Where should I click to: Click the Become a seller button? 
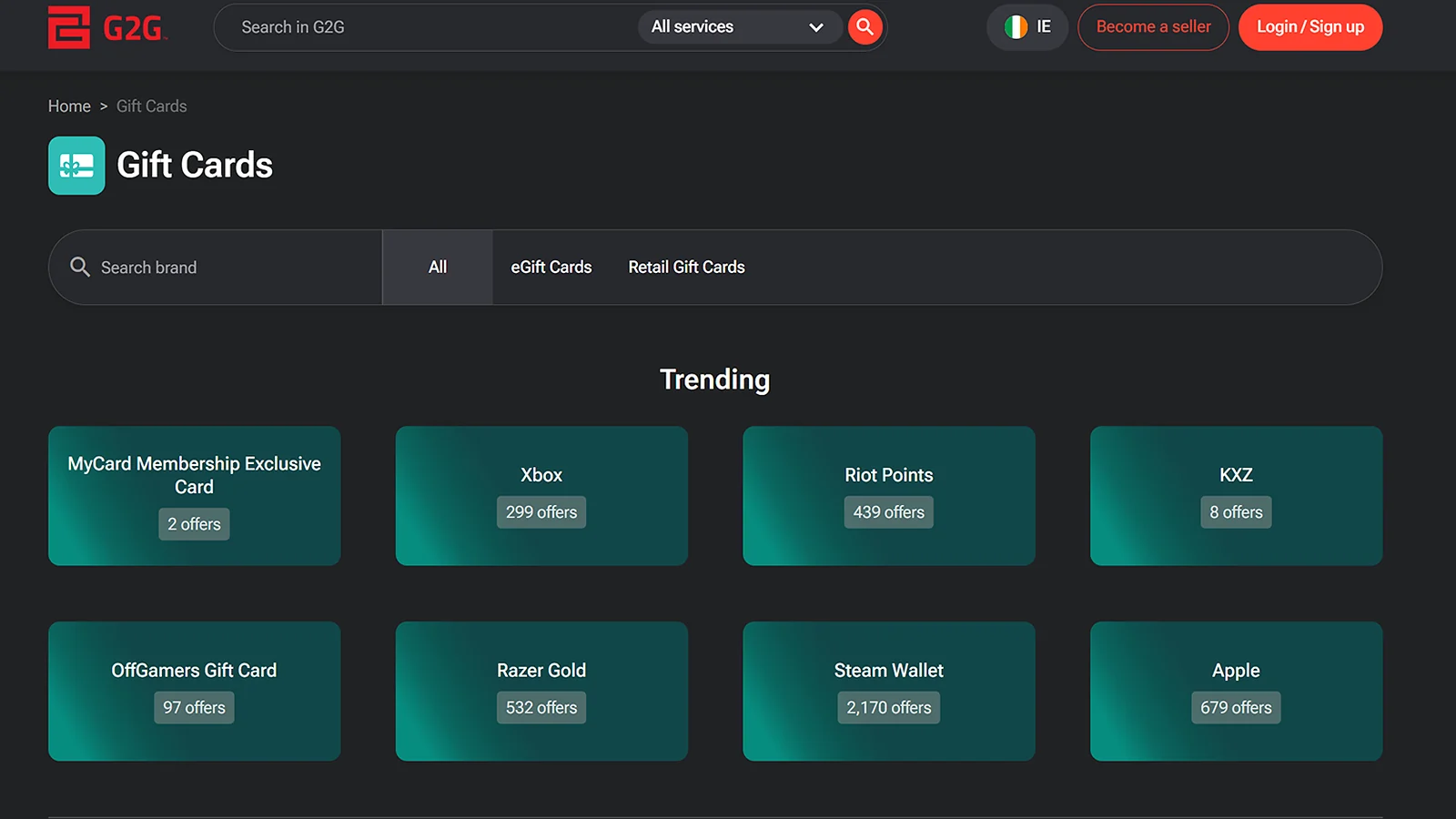click(1153, 27)
